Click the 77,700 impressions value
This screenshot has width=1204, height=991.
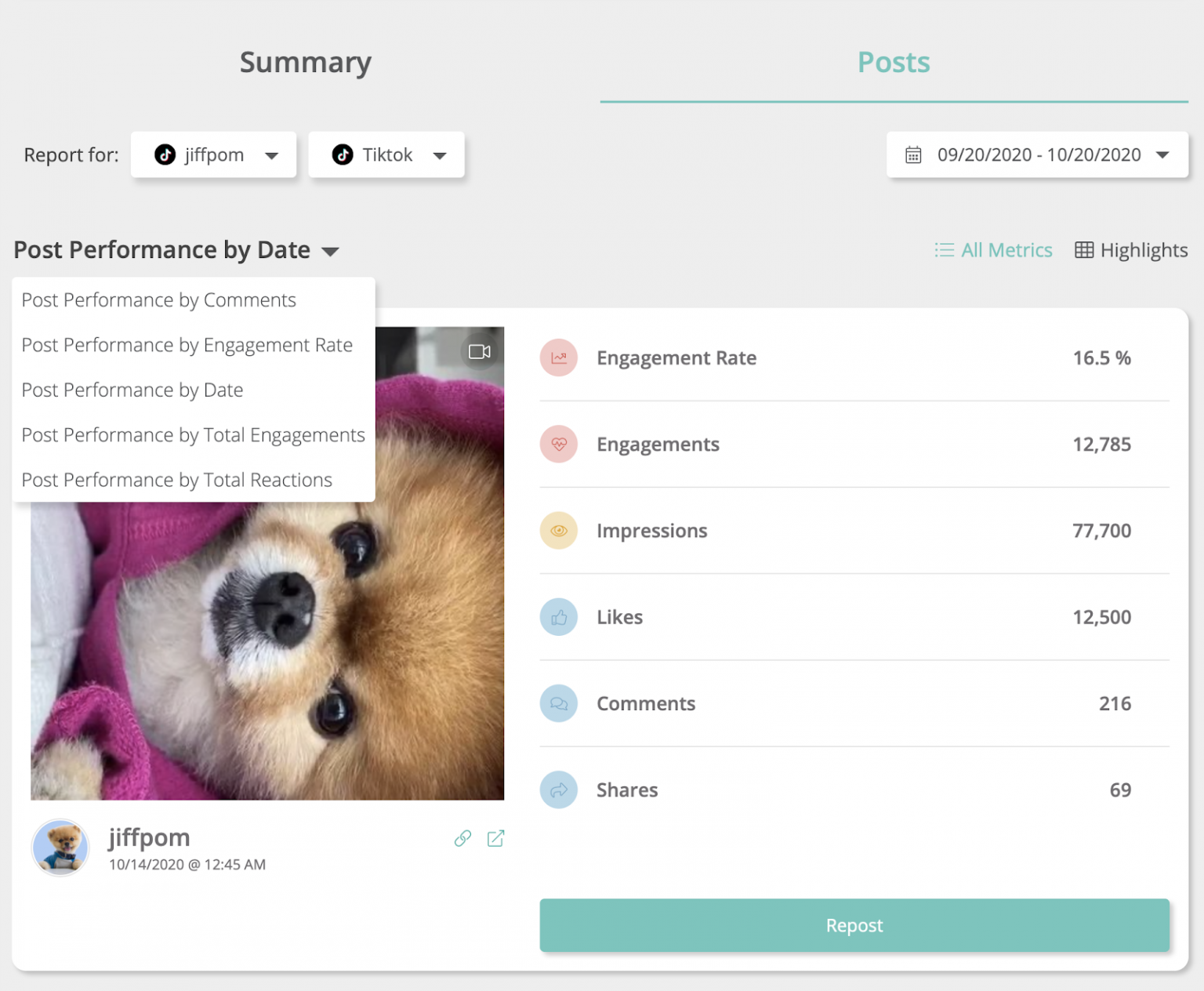click(1101, 531)
